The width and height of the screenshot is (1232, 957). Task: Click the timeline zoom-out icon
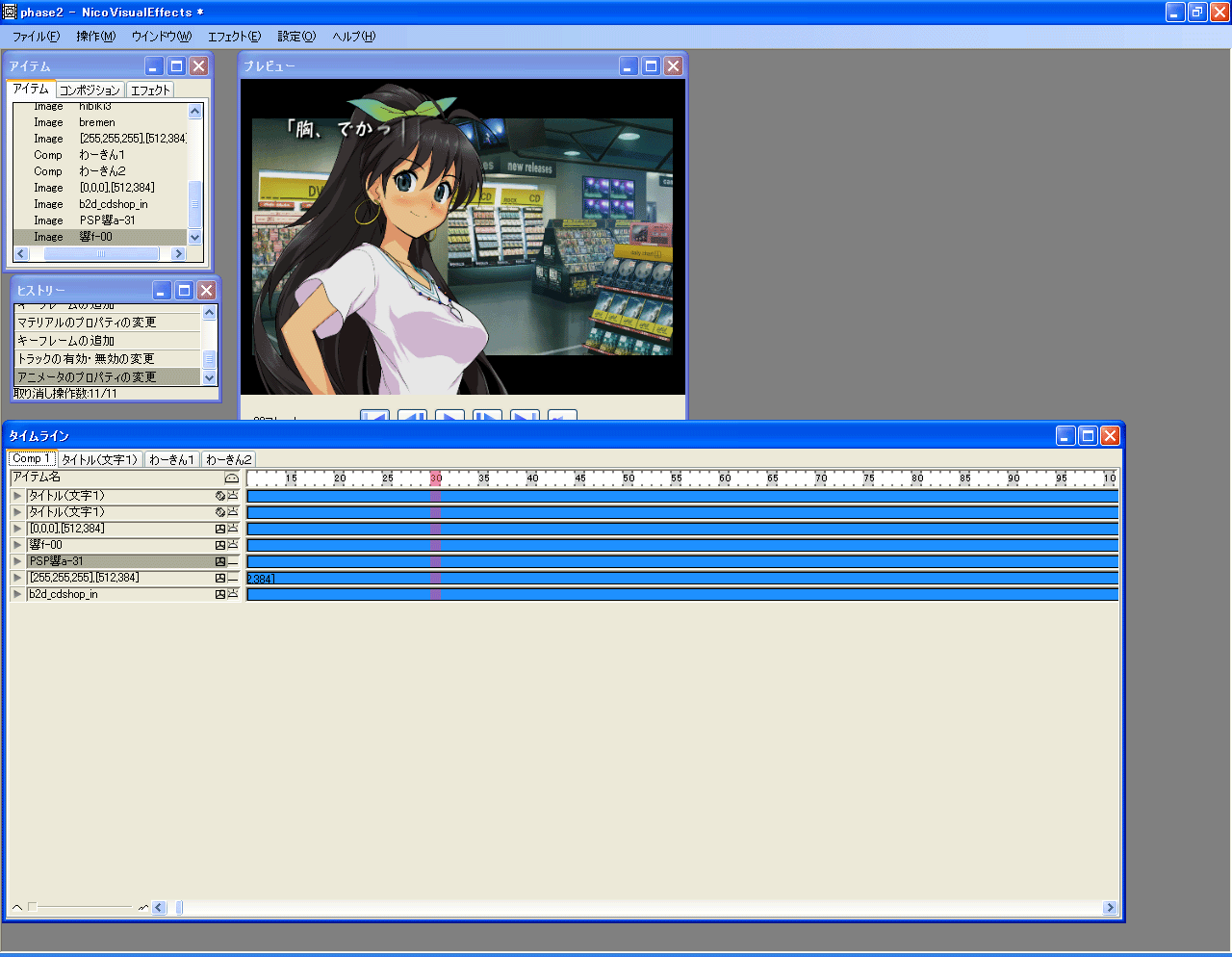[17, 907]
